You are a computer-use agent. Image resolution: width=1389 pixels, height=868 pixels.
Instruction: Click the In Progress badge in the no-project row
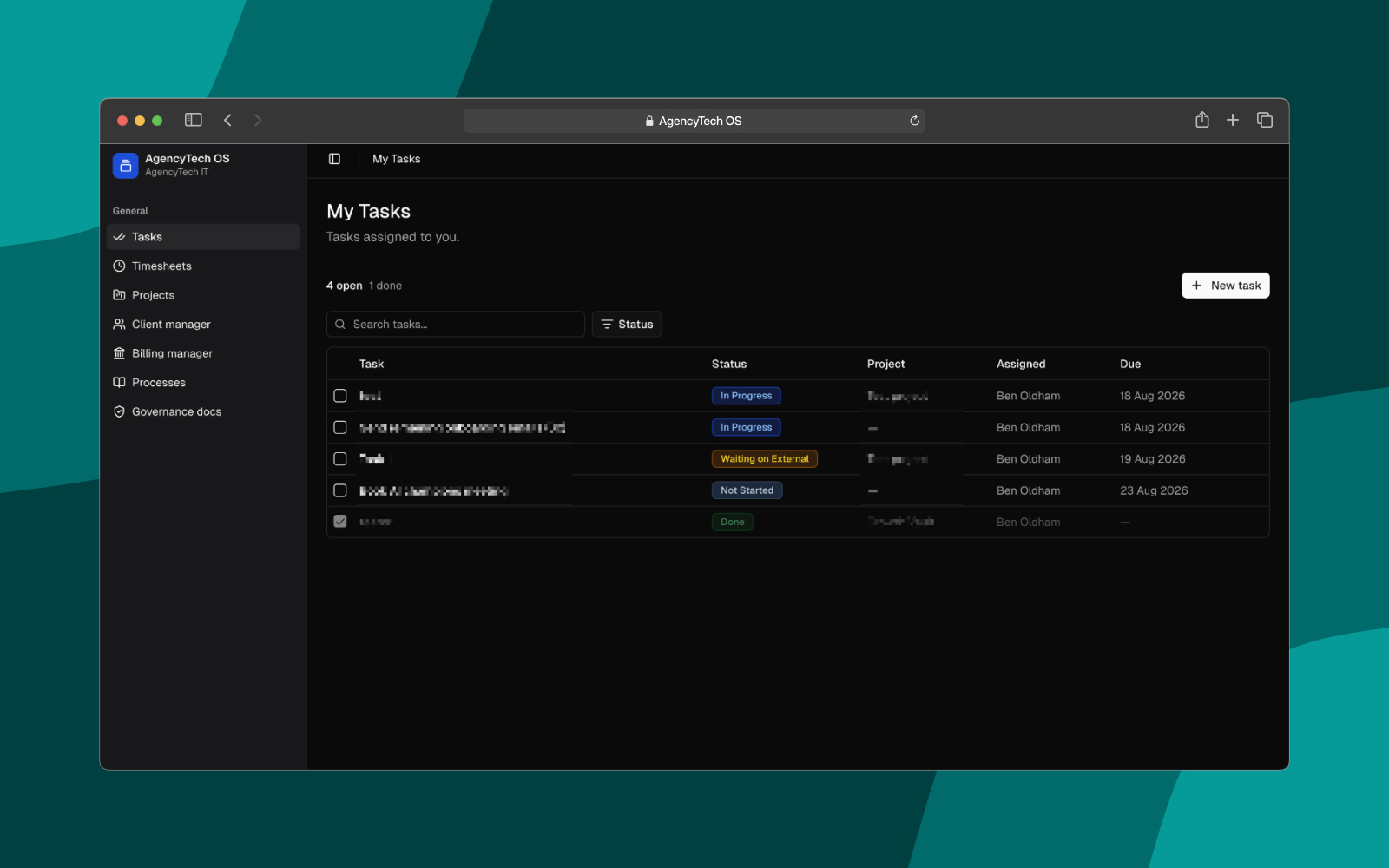click(x=746, y=427)
